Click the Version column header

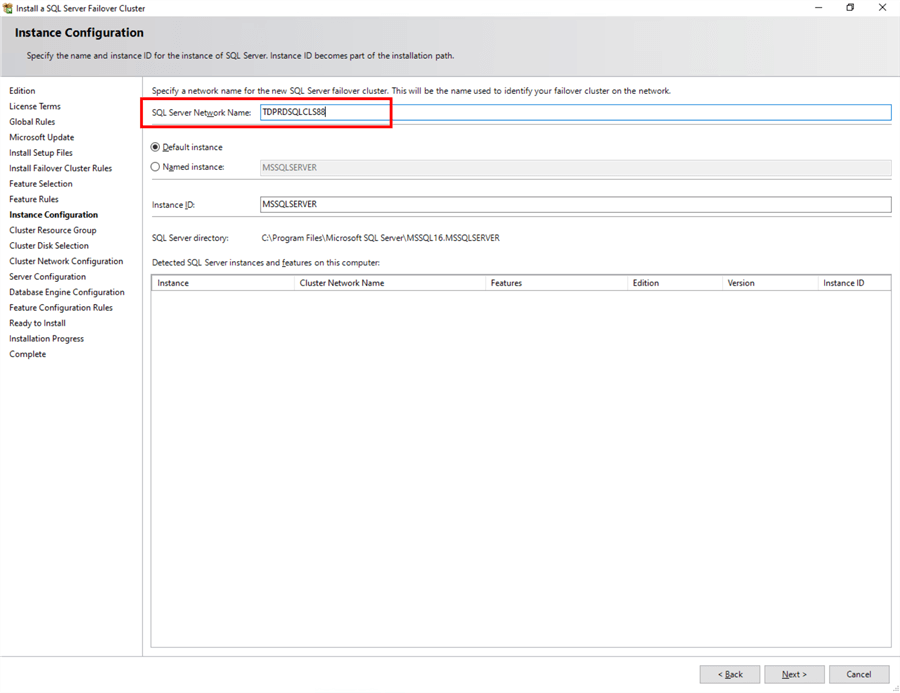coord(770,283)
